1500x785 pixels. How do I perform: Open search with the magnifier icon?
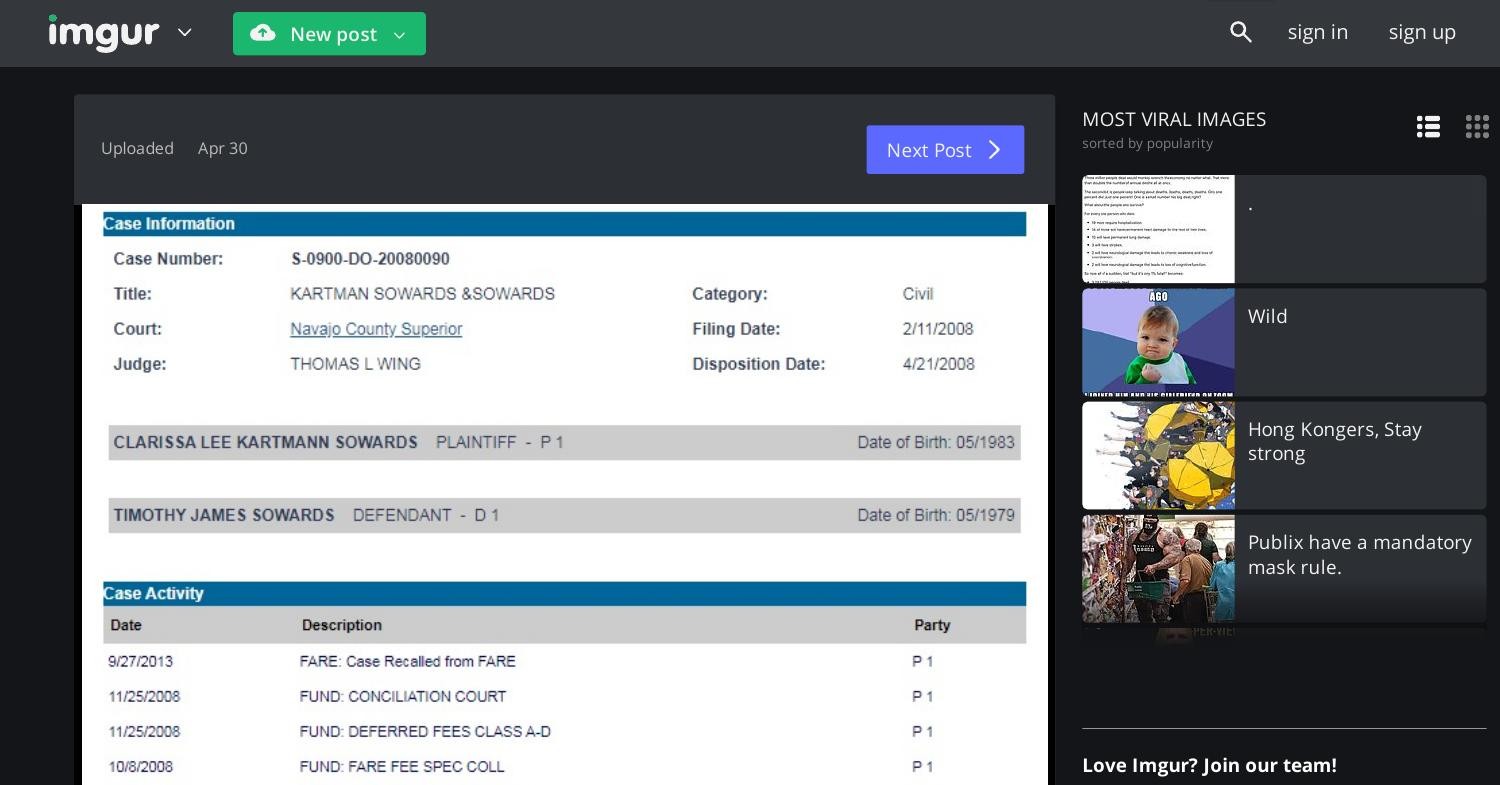coord(1240,32)
